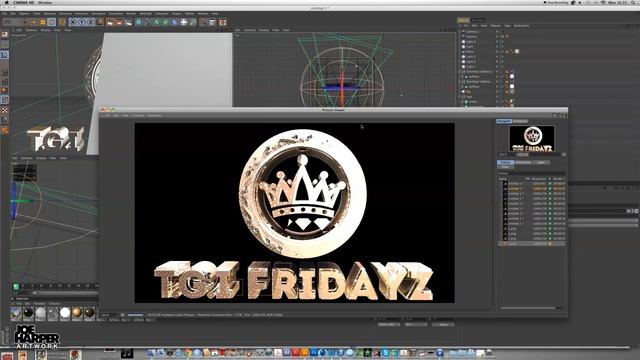Switch to the Objects tab in the Object Manager
Viewport: 640px width, 360px height.
click(464, 20)
